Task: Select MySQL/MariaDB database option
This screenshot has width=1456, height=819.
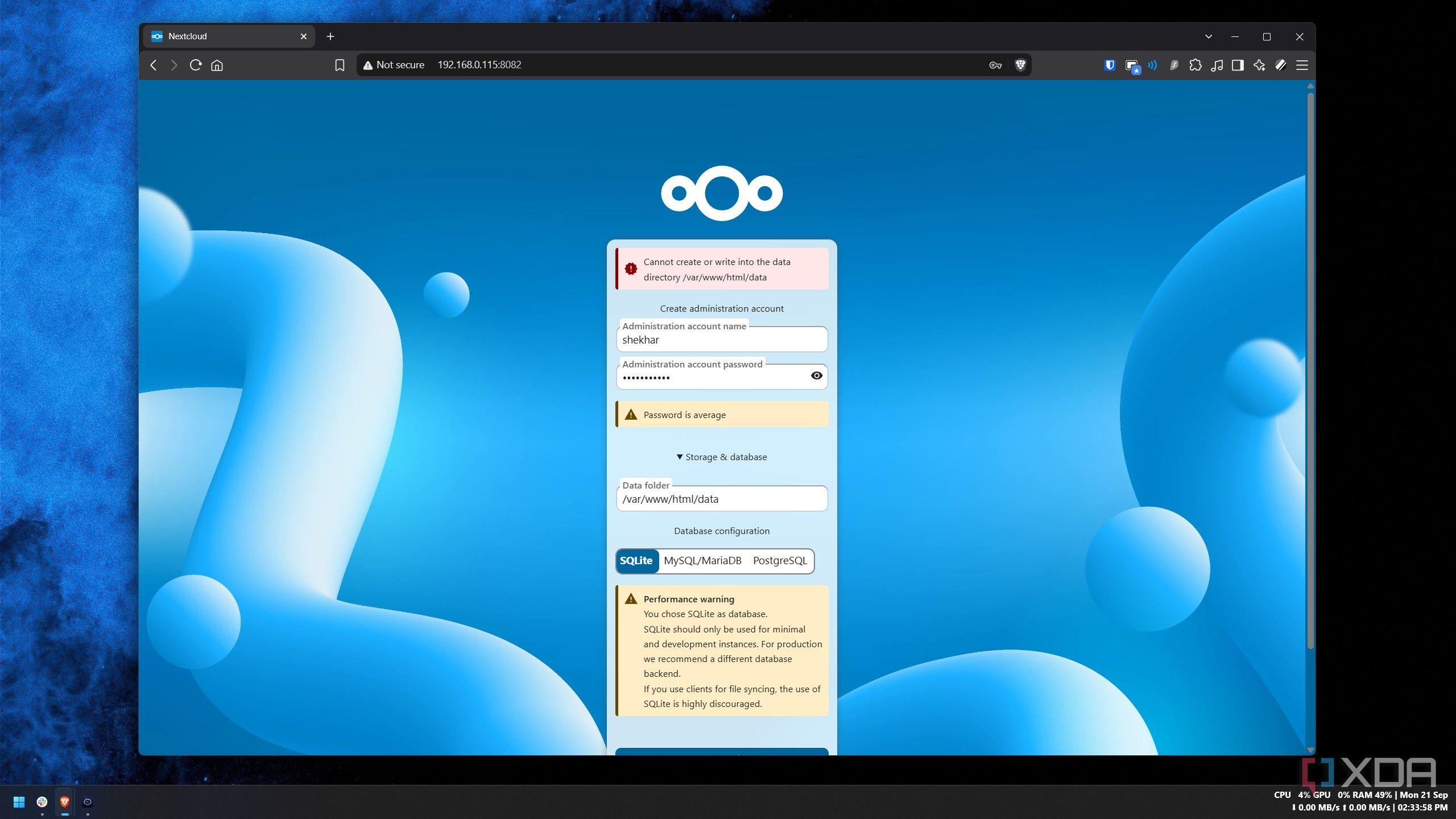Action: coord(702,561)
